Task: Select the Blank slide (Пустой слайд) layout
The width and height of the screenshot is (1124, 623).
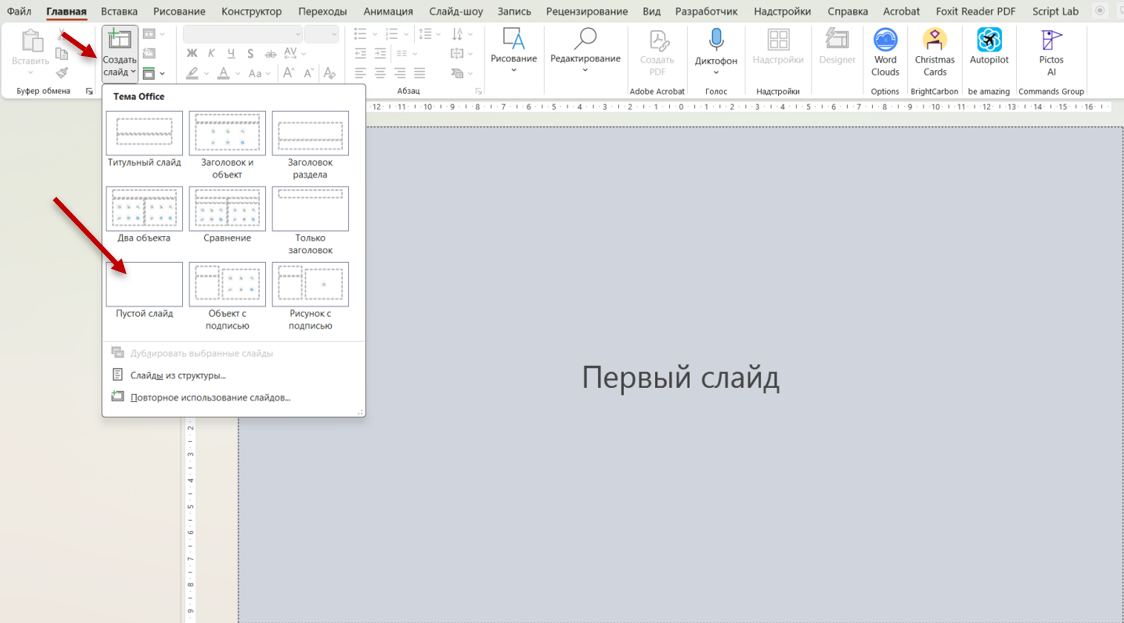Action: click(144, 285)
